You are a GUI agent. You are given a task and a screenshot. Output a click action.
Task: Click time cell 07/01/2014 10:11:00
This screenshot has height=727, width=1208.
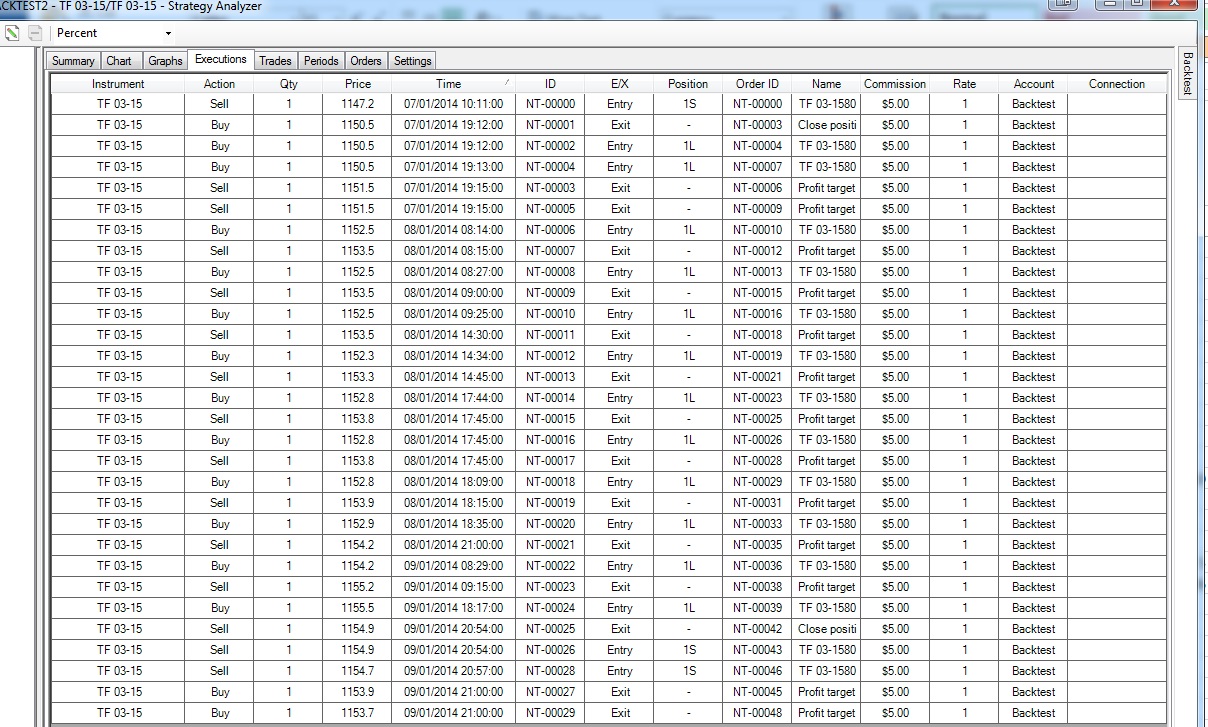pyautogui.click(x=454, y=104)
